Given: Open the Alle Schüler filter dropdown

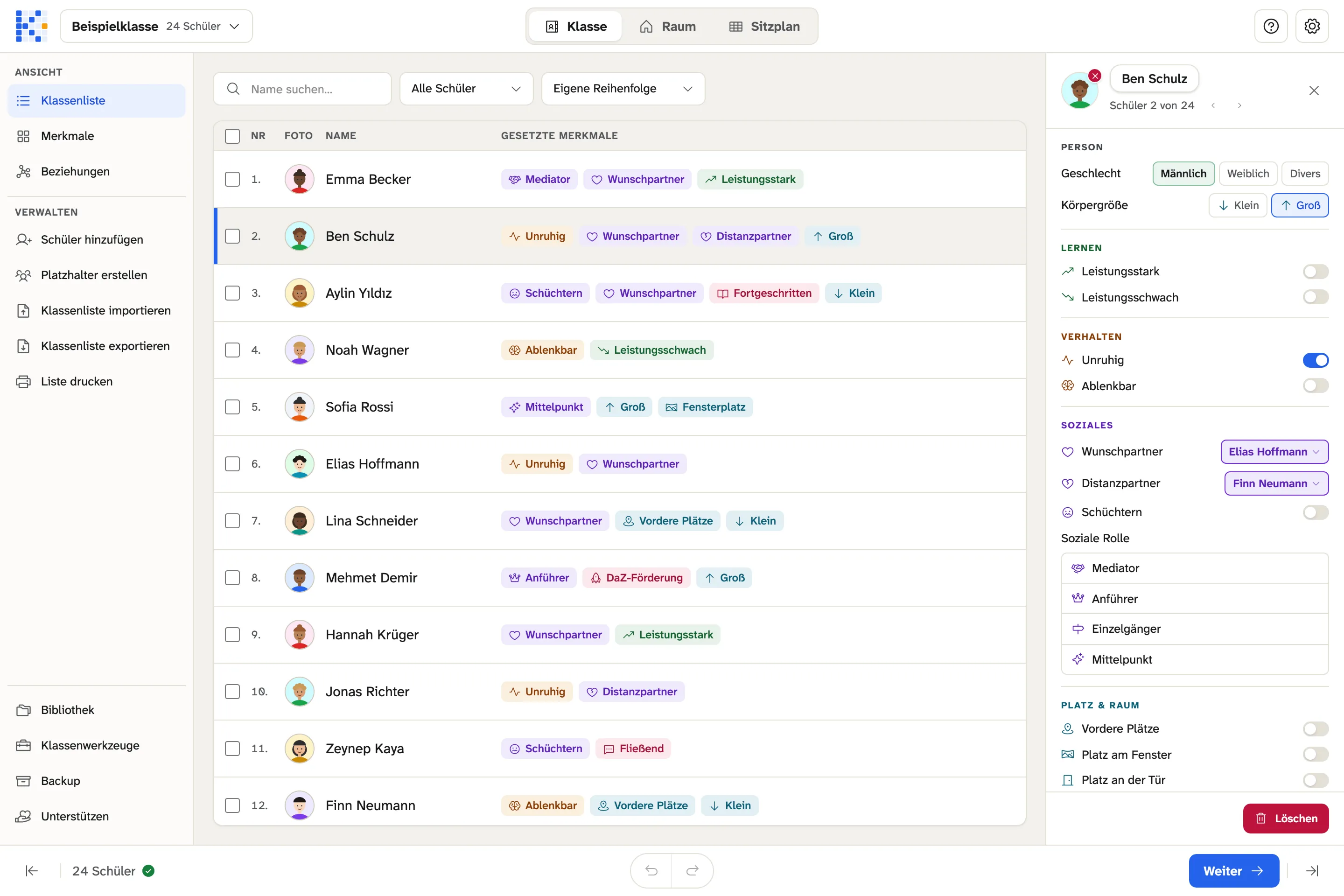Looking at the screenshot, I should click(466, 89).
